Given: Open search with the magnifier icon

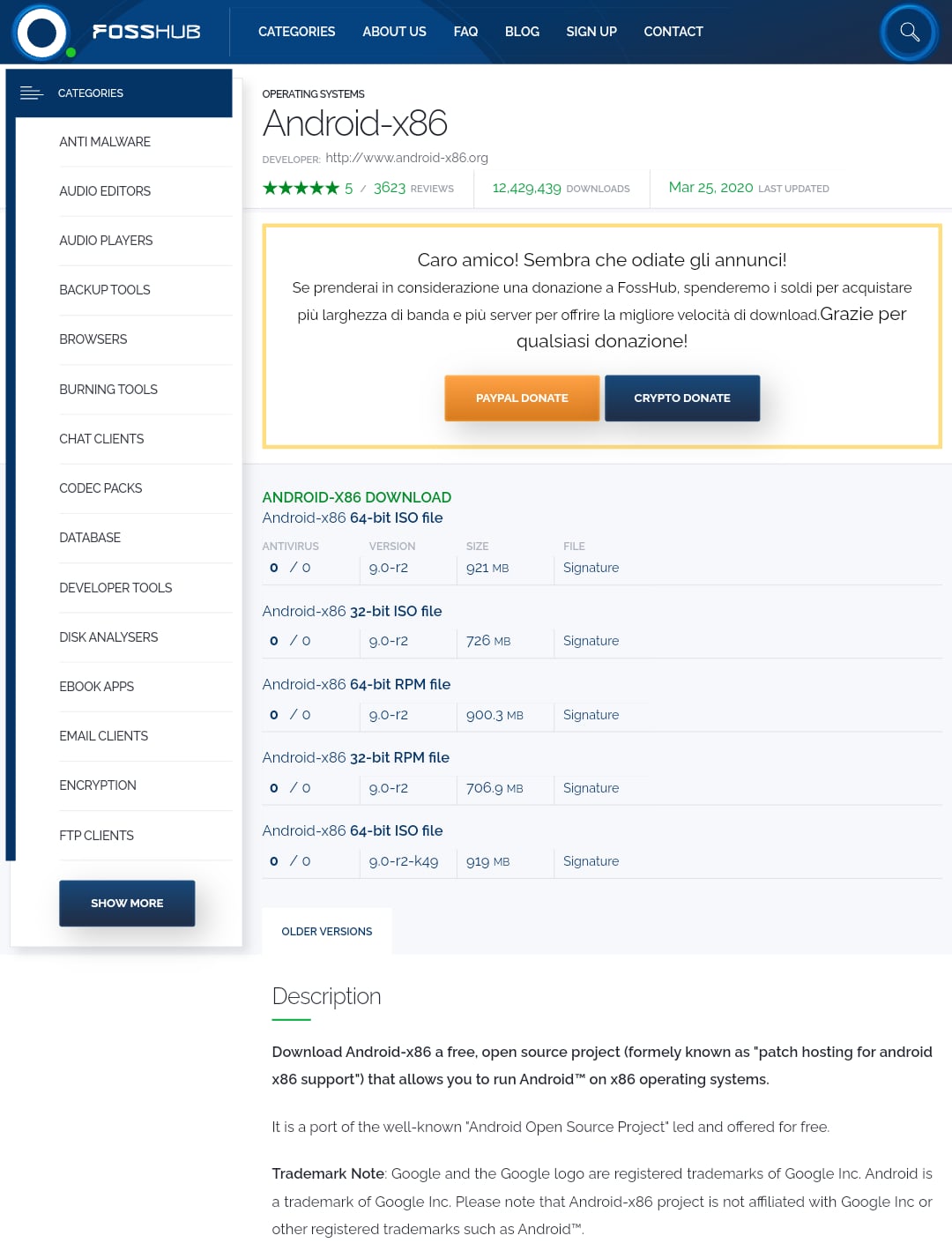Looking at the screenshot, I should tap(910, 33).
